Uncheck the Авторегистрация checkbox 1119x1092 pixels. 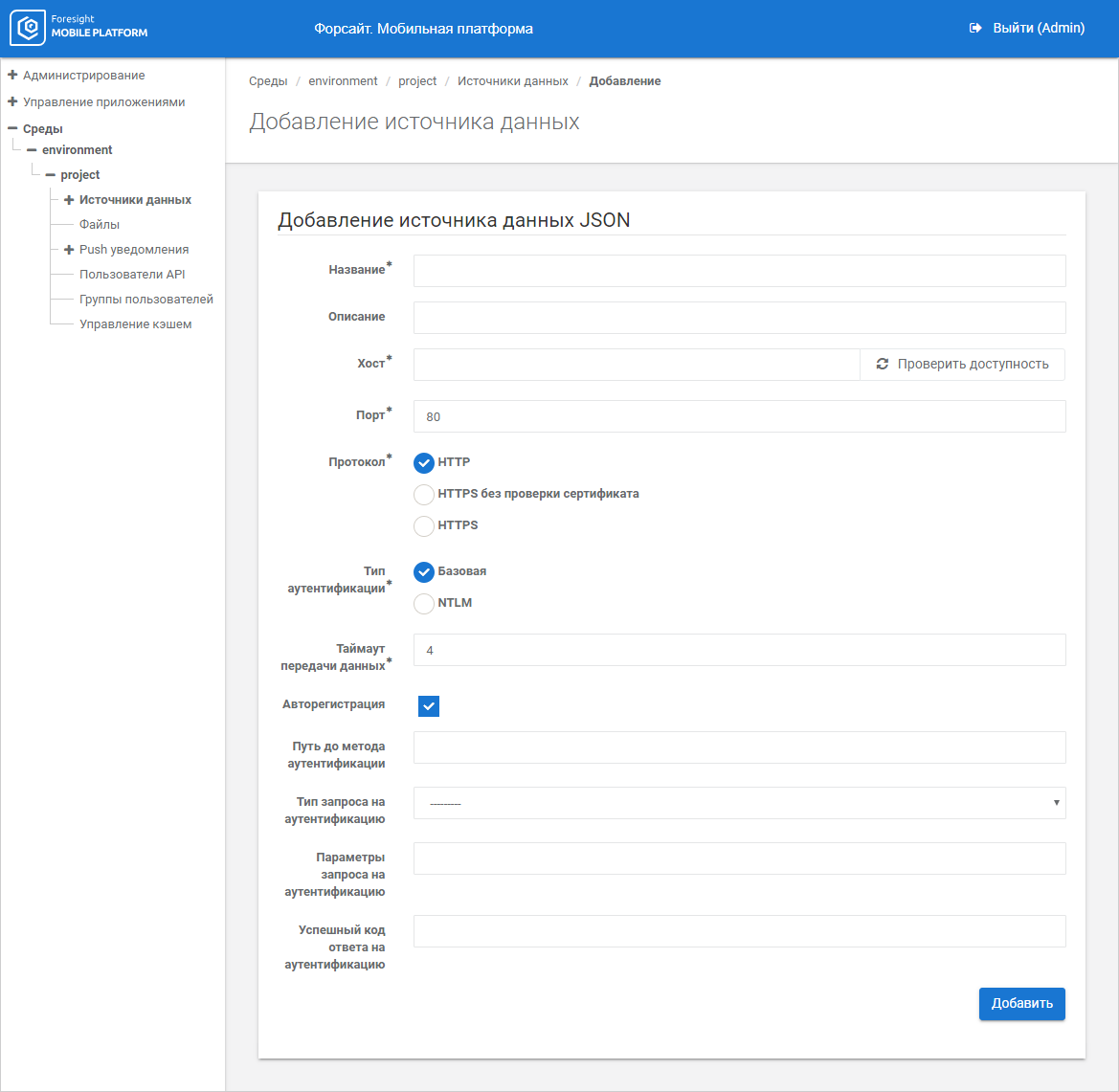point(429,706)
